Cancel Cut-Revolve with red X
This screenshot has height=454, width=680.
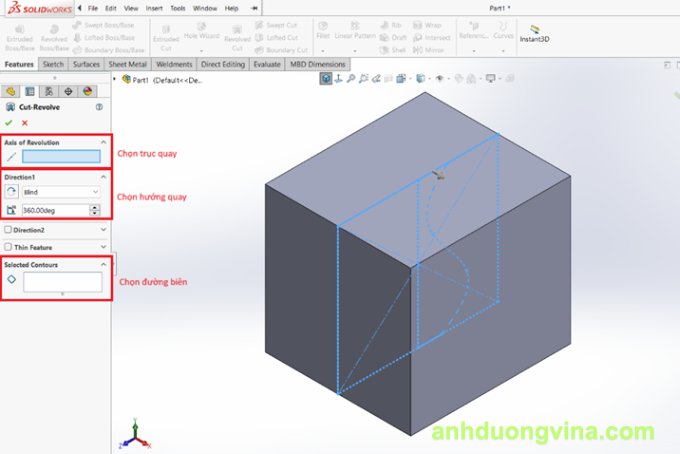point(25,122)
